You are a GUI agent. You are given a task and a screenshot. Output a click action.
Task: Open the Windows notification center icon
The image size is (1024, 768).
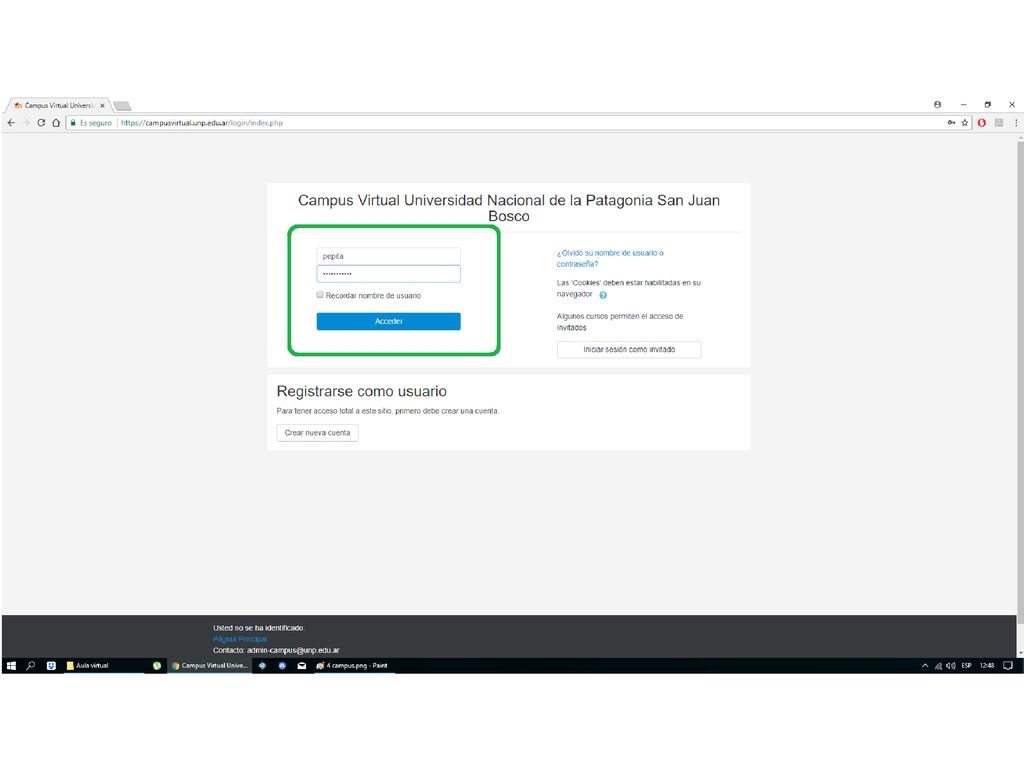[1008, 665]
